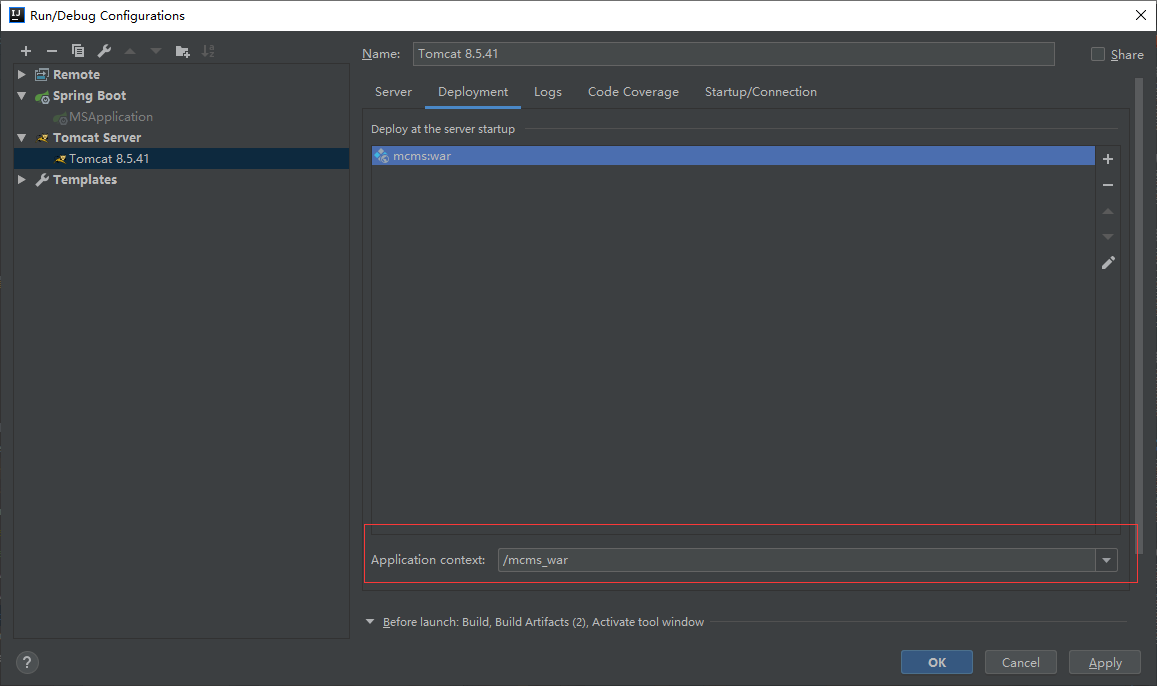Copy configuration icon in left toolbar
Viewport: 1157px width, 686px height.
[77, 51]
